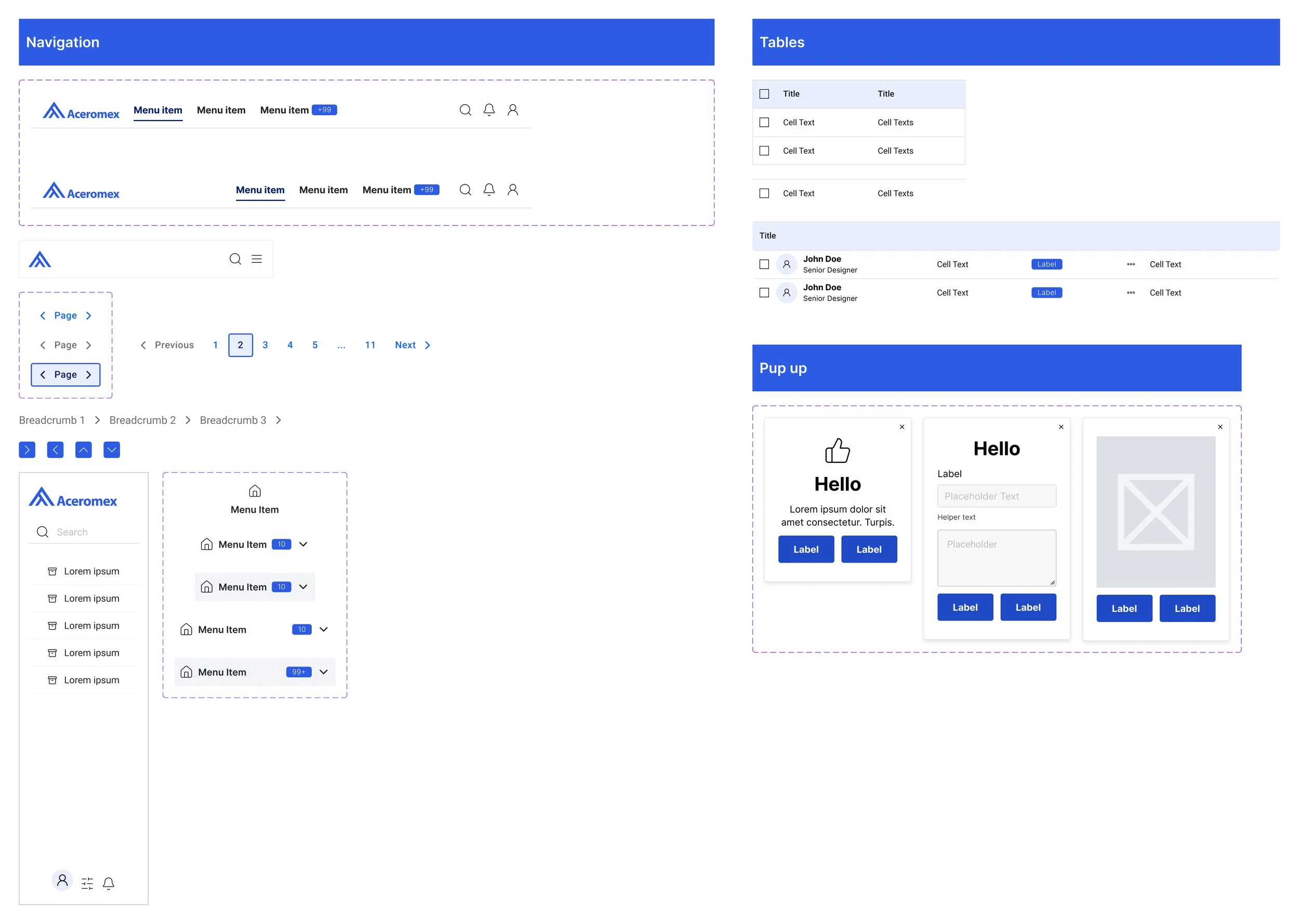Check the header checkbox beside Title column
Viewport: 1299px width, 924px height.
764,94
